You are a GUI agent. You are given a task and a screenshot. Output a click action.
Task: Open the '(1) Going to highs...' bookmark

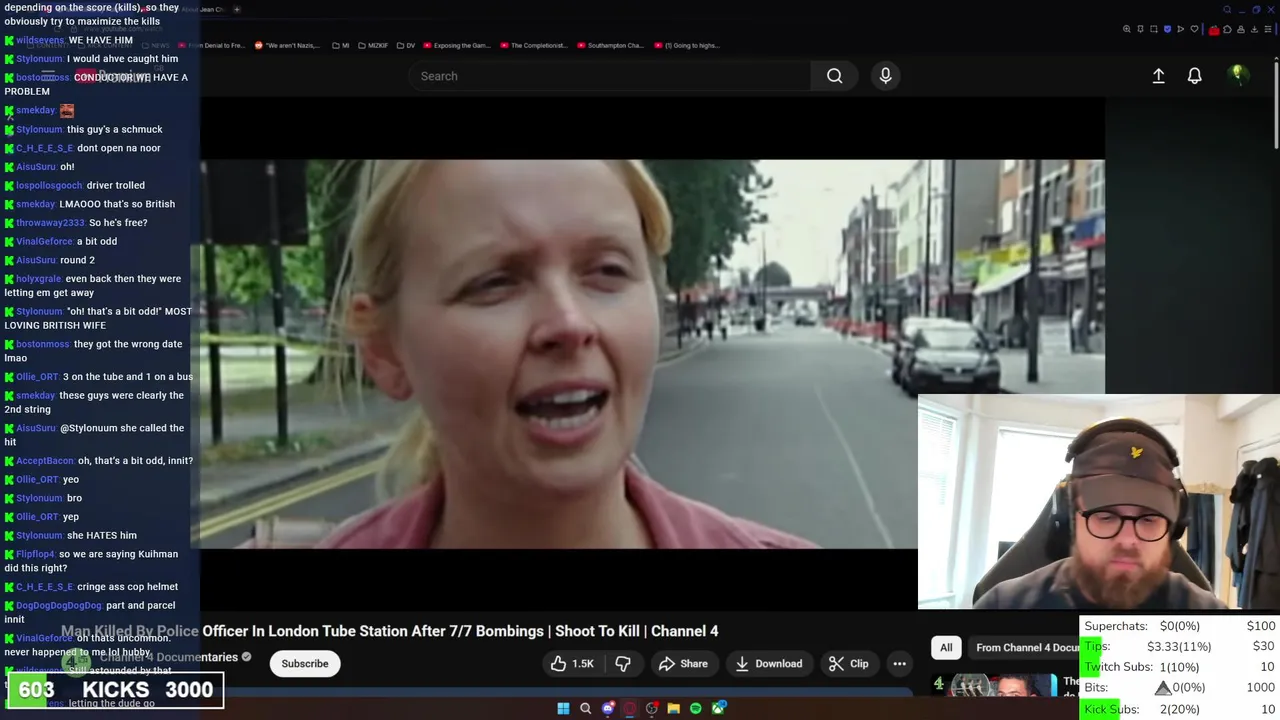686,45
